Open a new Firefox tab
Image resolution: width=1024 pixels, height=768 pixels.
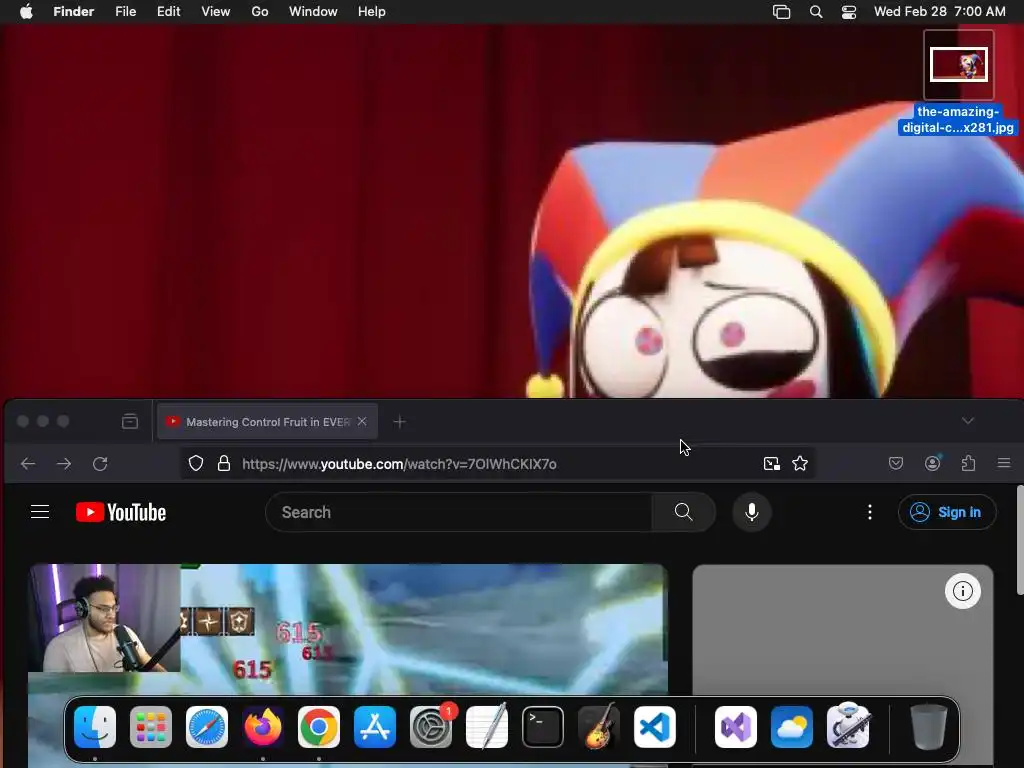pos(400,422)
